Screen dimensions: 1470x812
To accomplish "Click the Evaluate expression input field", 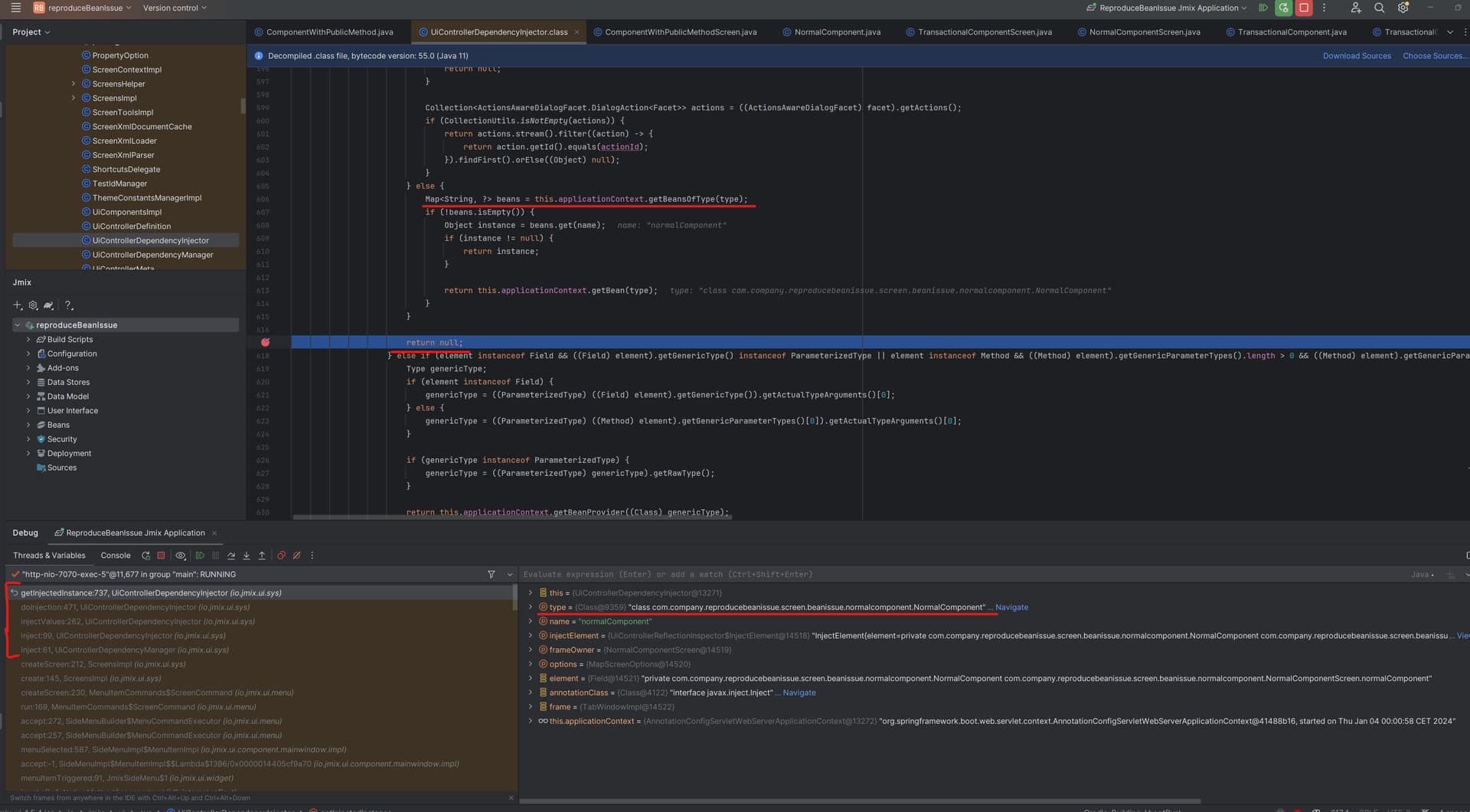I will pos(965,574).
